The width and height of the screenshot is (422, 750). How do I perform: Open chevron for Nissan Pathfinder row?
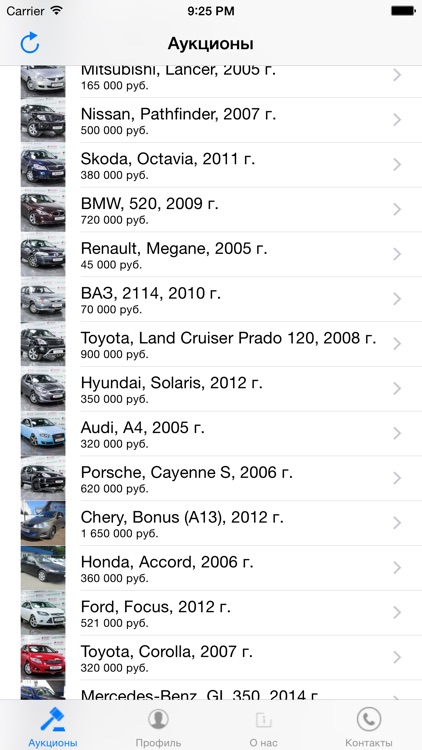(397, 120)
